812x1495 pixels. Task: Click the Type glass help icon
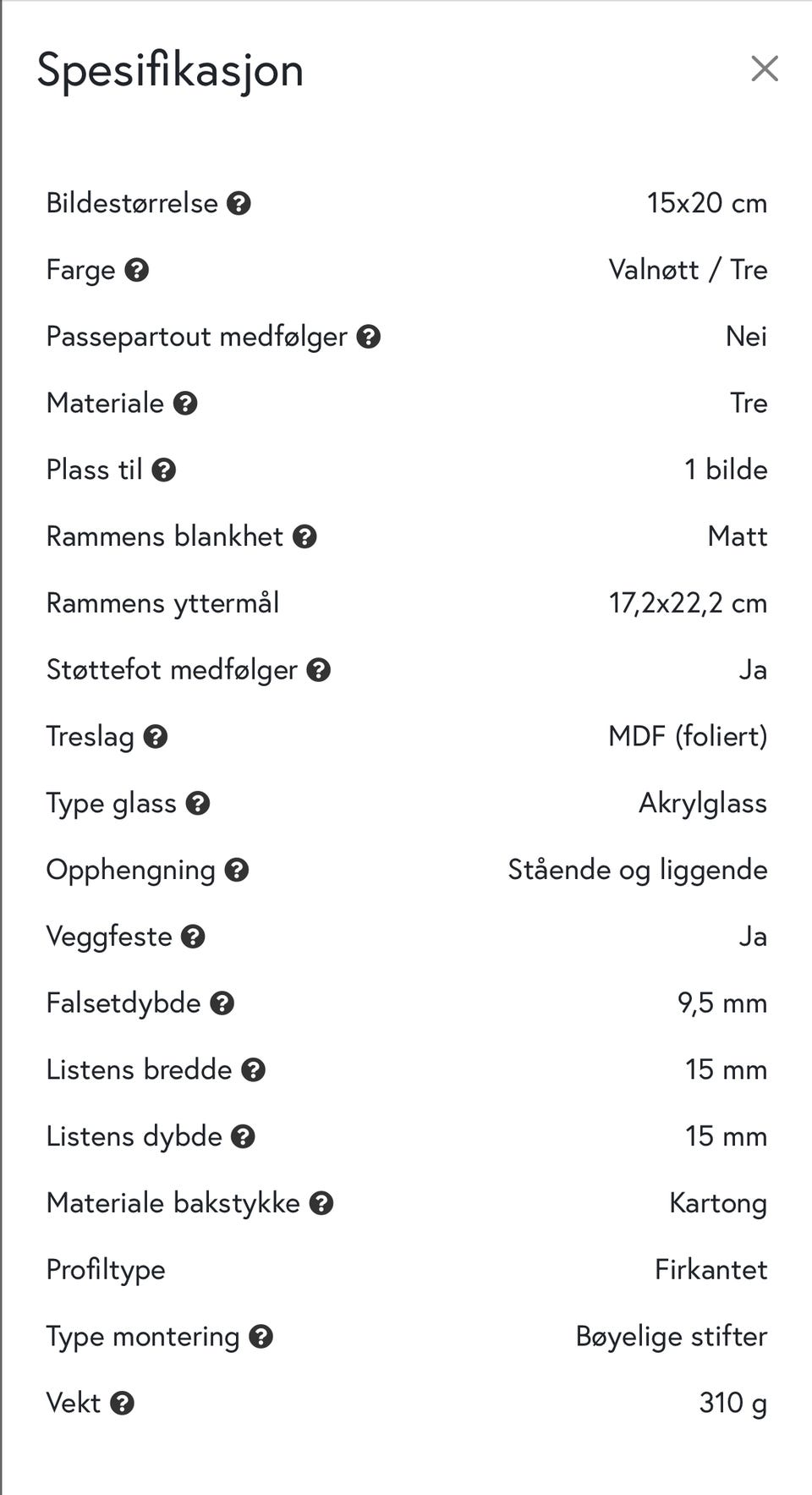(198, 804)
